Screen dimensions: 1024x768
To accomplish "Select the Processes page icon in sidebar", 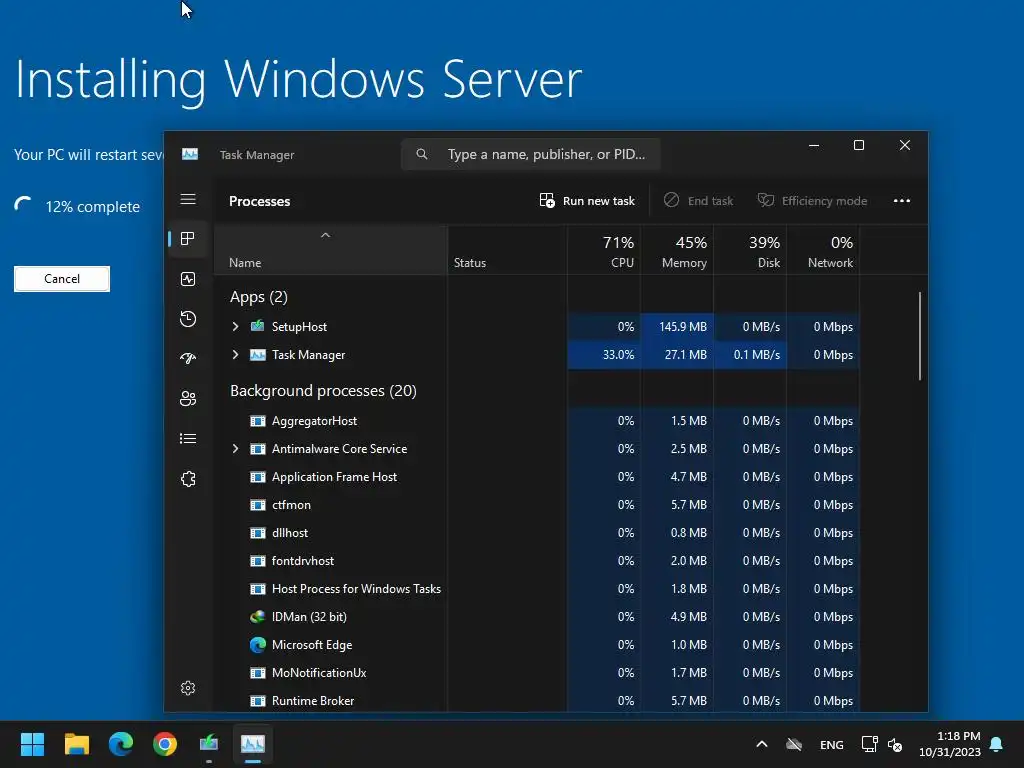I will (188, 238).
